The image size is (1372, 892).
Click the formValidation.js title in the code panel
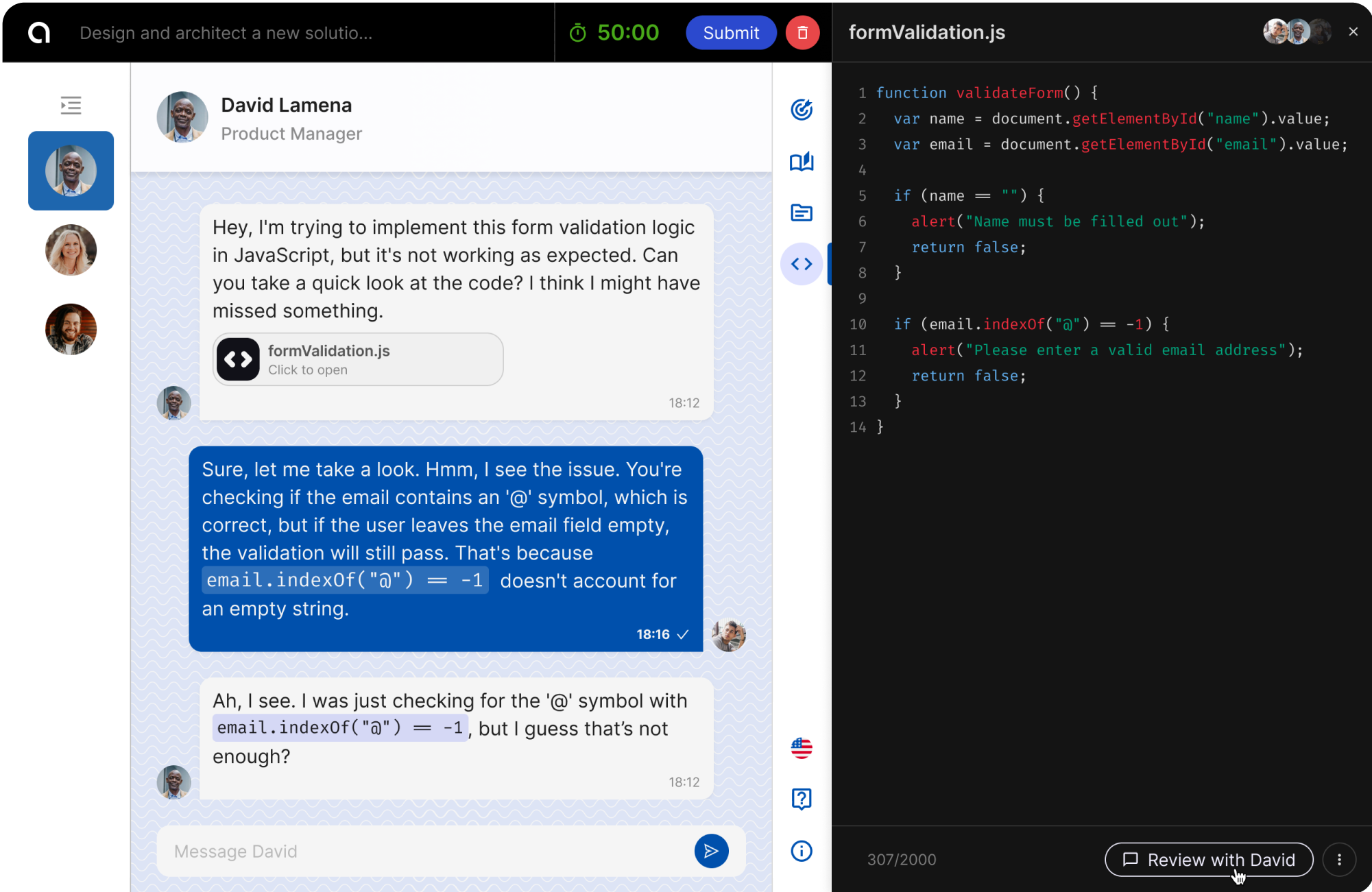[x=927, y=32]
